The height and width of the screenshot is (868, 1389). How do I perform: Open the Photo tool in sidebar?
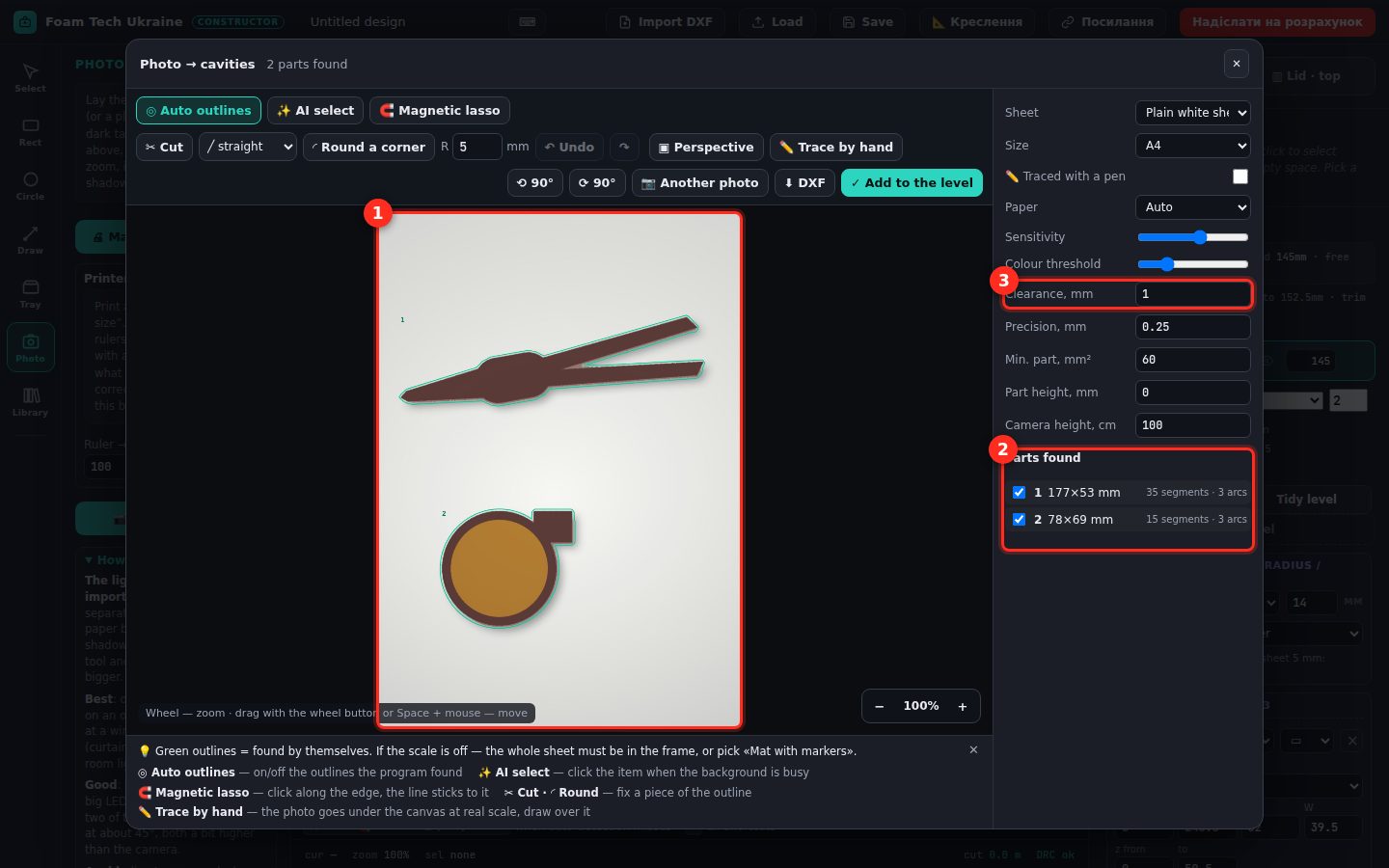click(x=30, y=347)
